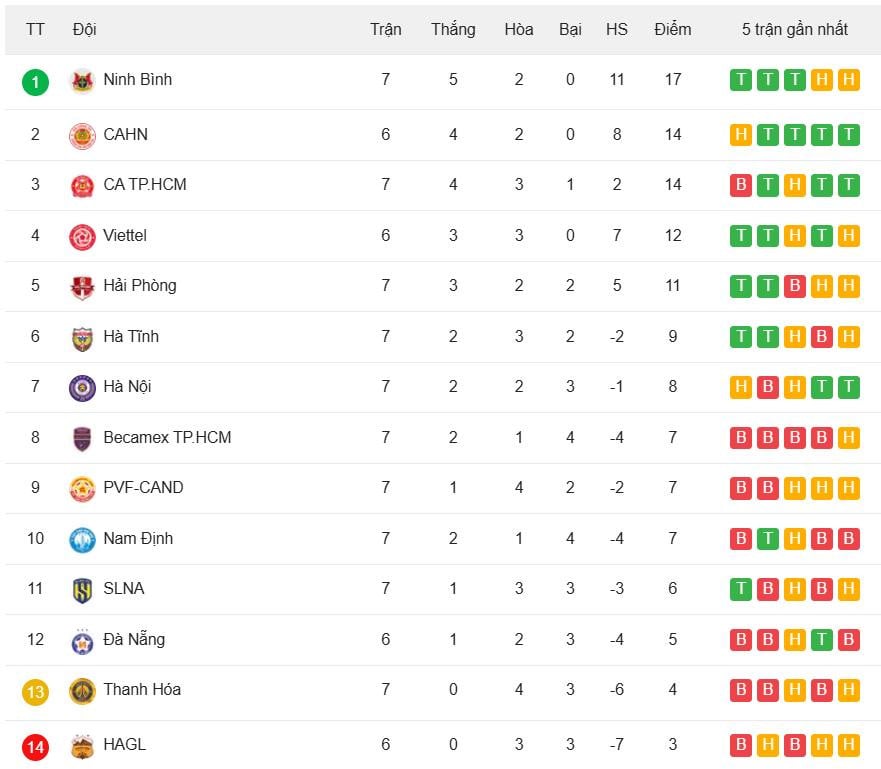Click CAHN's yellow H form result
881x769 pixels.
click(741, 135)
